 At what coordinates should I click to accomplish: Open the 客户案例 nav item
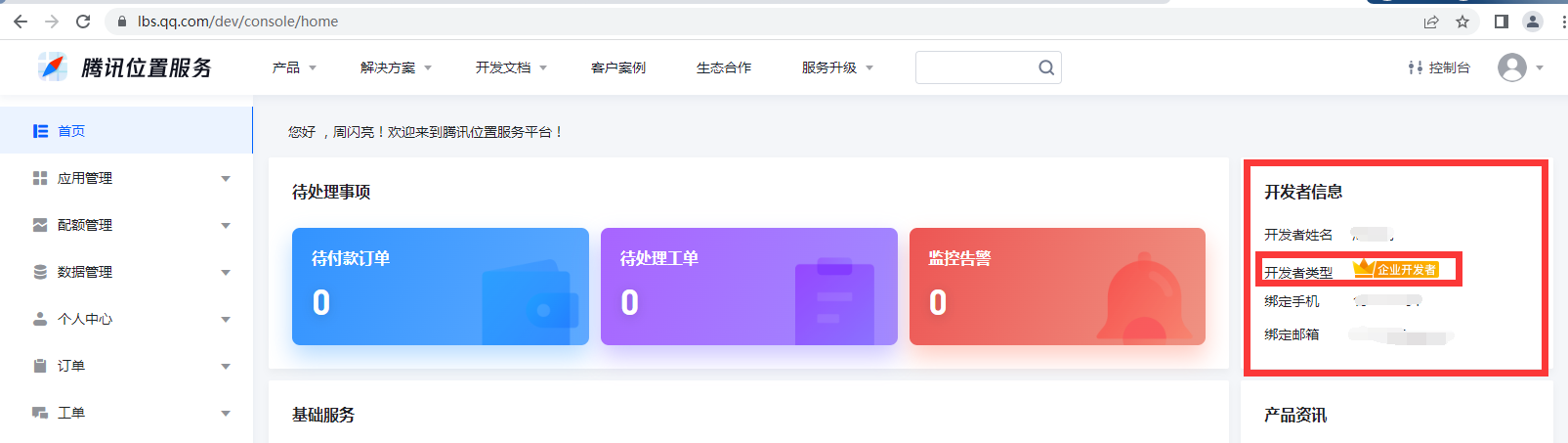tap(618, 67)
